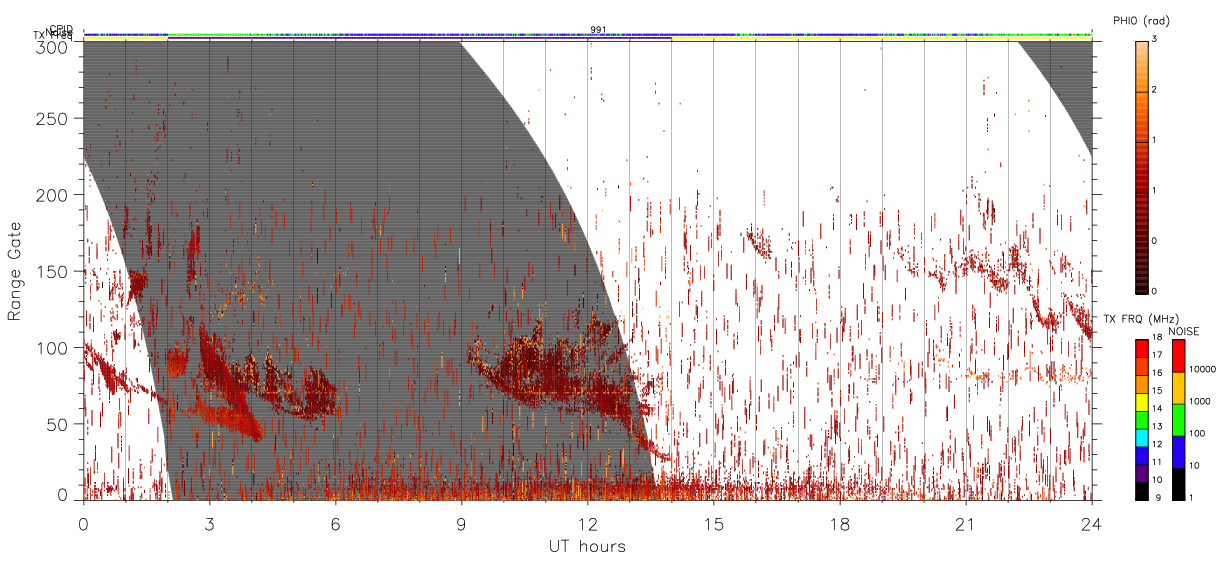
Task: Click the "10000" label in NOISE legend
Action: click(x=1203, y=369)
